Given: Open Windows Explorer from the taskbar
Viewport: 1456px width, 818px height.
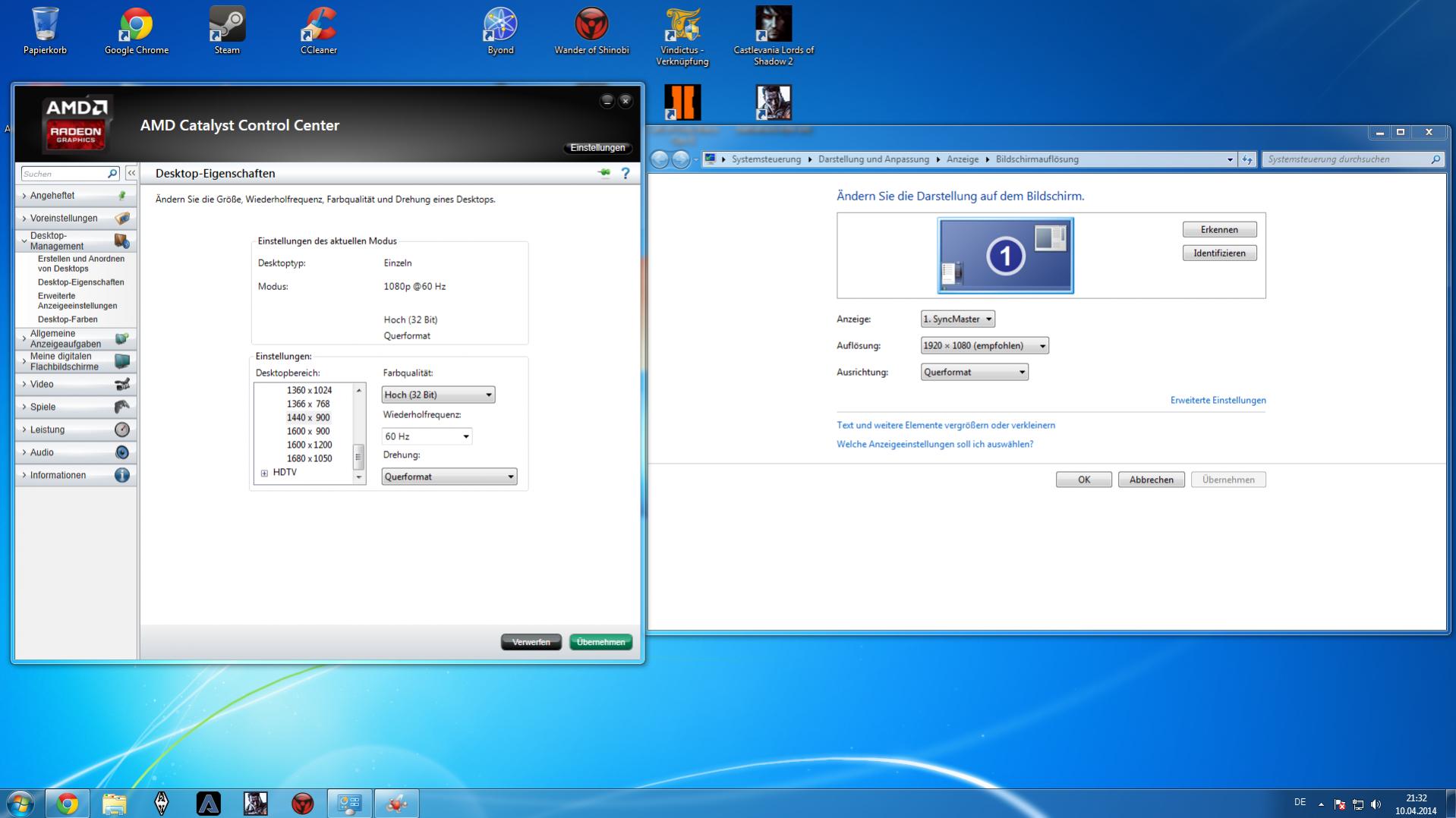Looking at the screenshot, I should [x=114, y=804].
